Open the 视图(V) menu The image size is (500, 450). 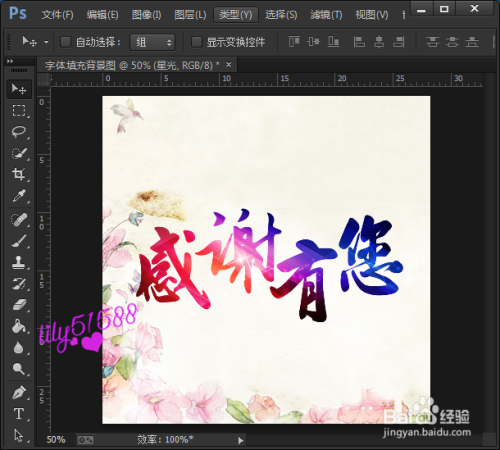(x=372, y=15)
